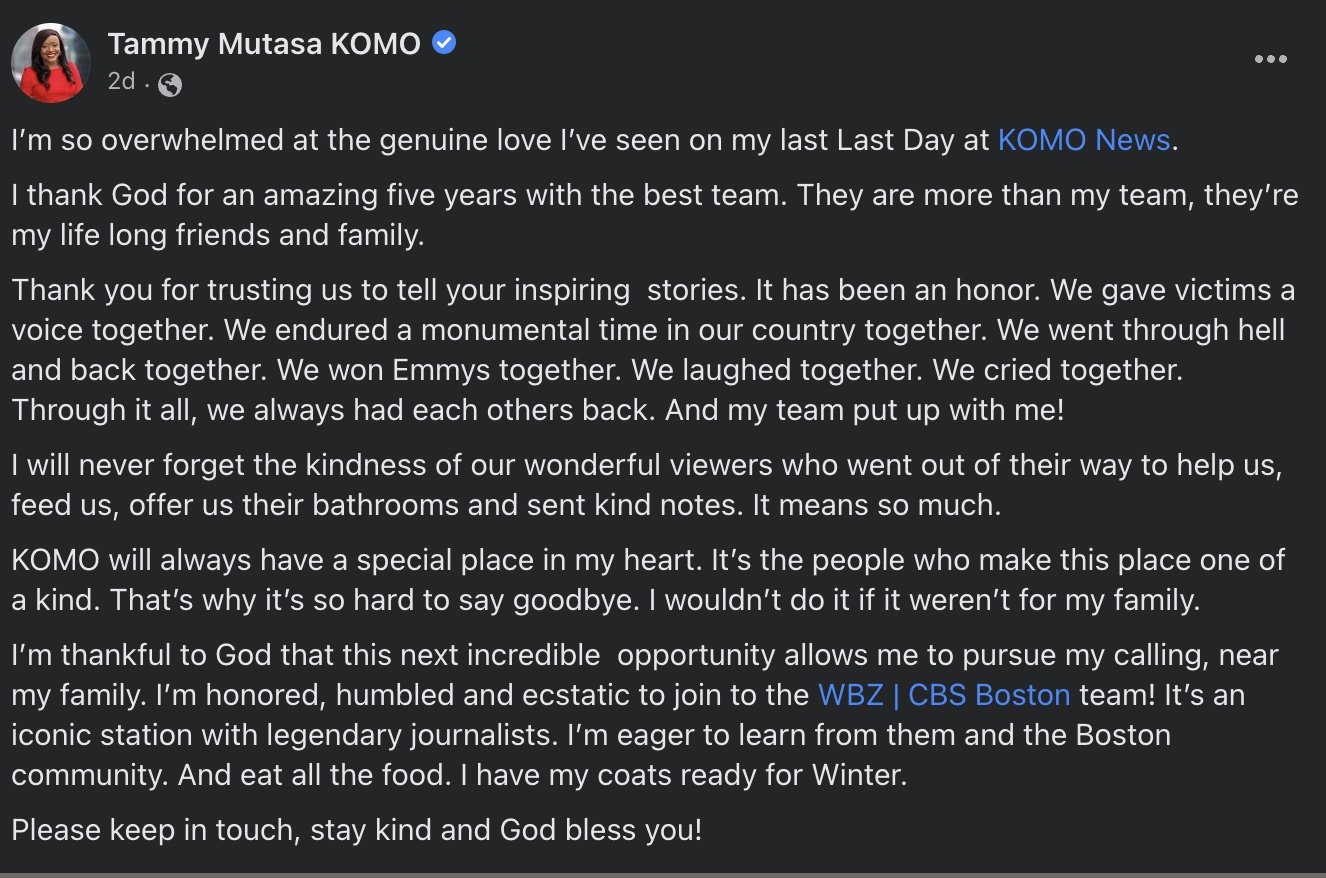Viewport: 1326px width, 878px height.
Task: Click the blue verified badge
Action: tap(444, 43)
